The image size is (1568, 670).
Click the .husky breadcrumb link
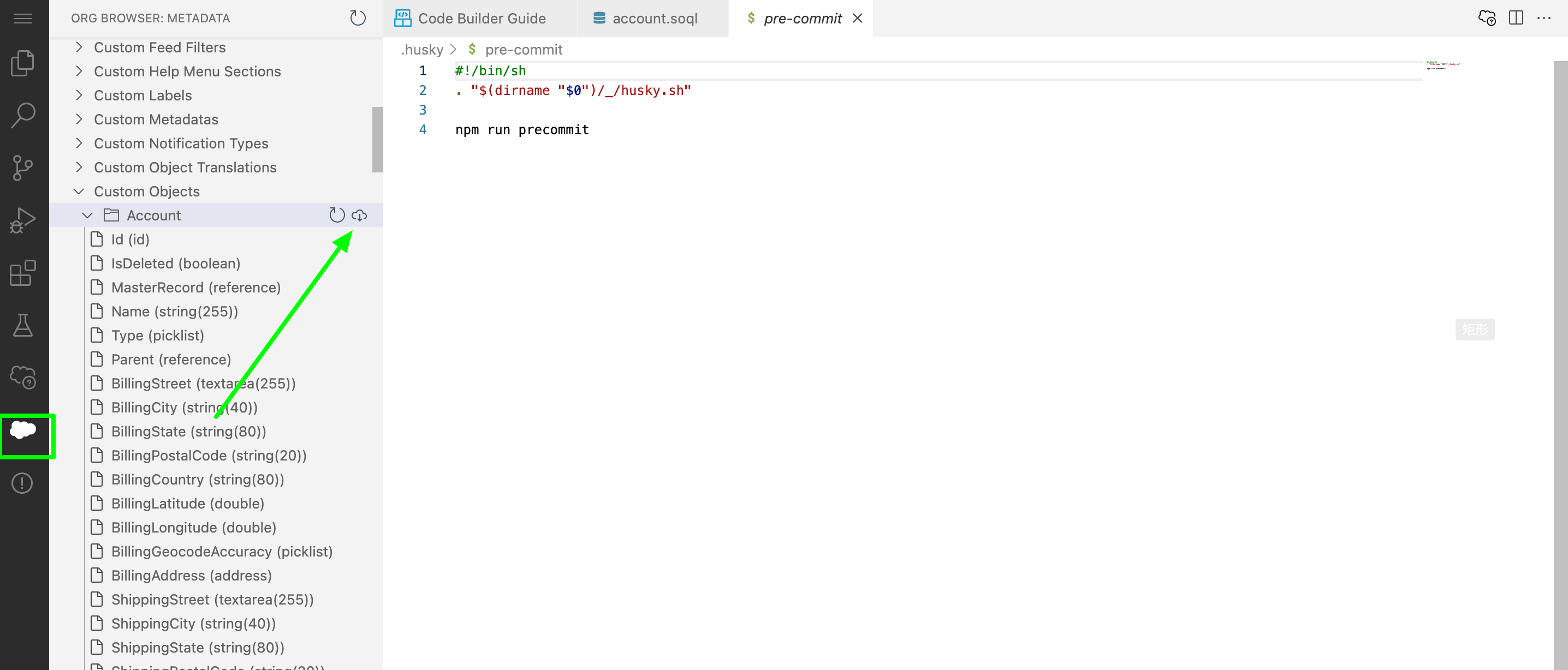coord(423,49)
